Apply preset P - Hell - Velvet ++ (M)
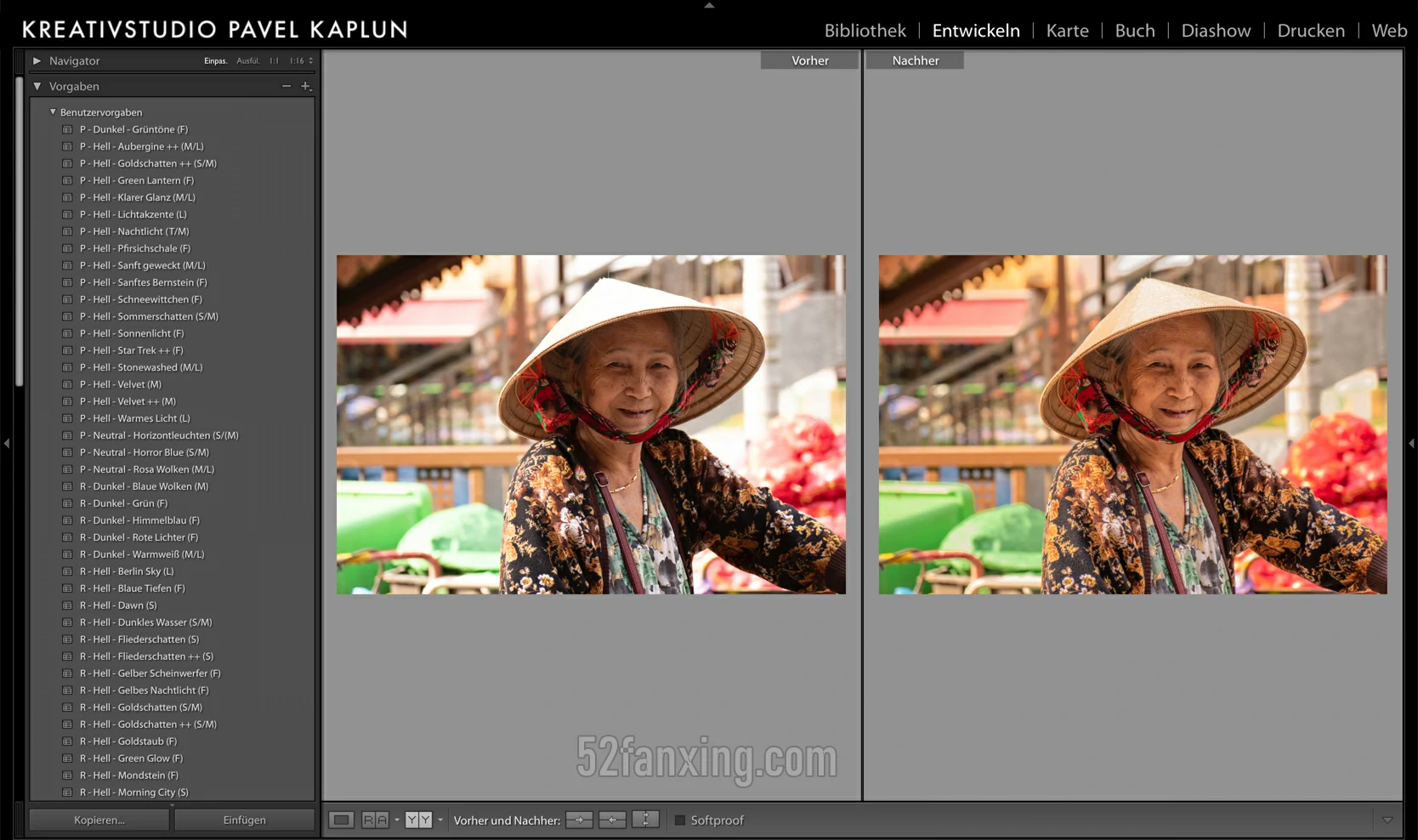 click(128, 401)
